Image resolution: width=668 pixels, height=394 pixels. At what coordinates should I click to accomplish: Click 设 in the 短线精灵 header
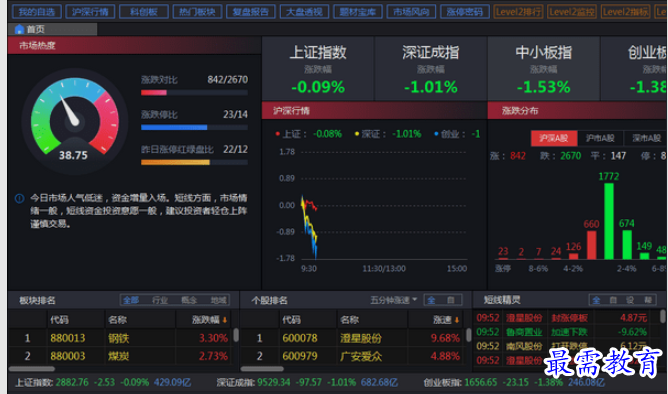pyautogui.click(x=631, y=300)
